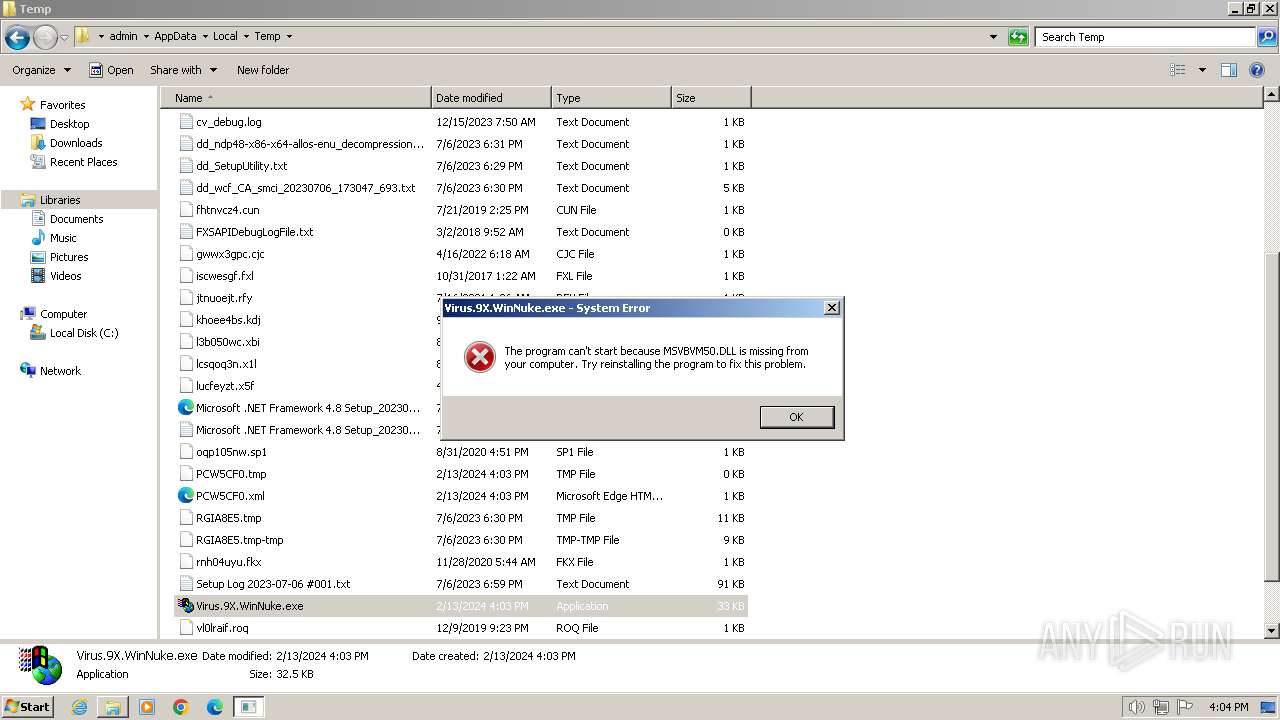
Task: Open Help with the question mark icon
Action: click(1257, 70)
